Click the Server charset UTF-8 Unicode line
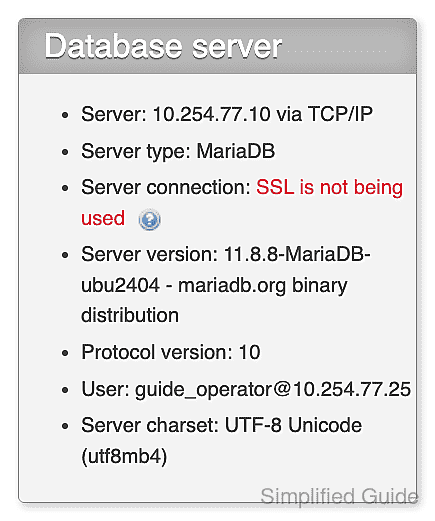This screenshot has width=435, height=521. [221, 425]
